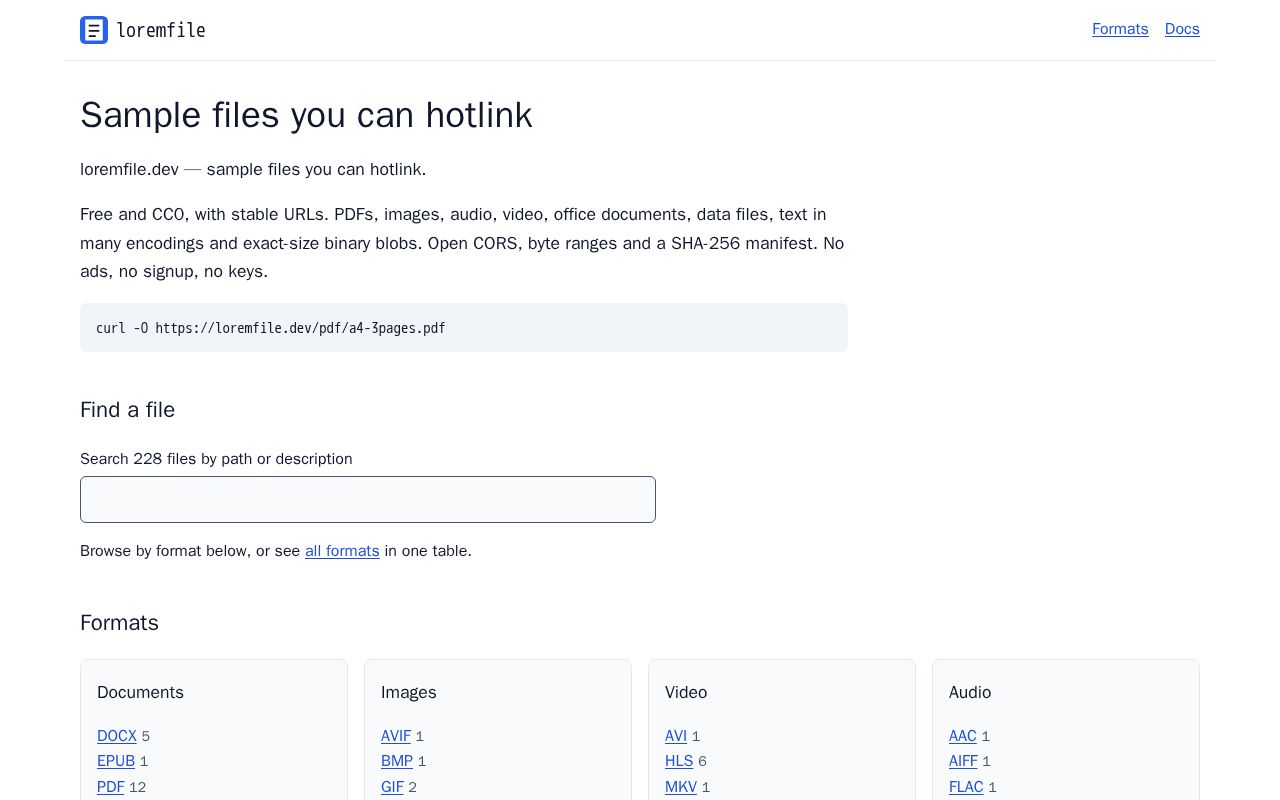
Task: Open the AAC audio format link
Action: coord(963,736)
